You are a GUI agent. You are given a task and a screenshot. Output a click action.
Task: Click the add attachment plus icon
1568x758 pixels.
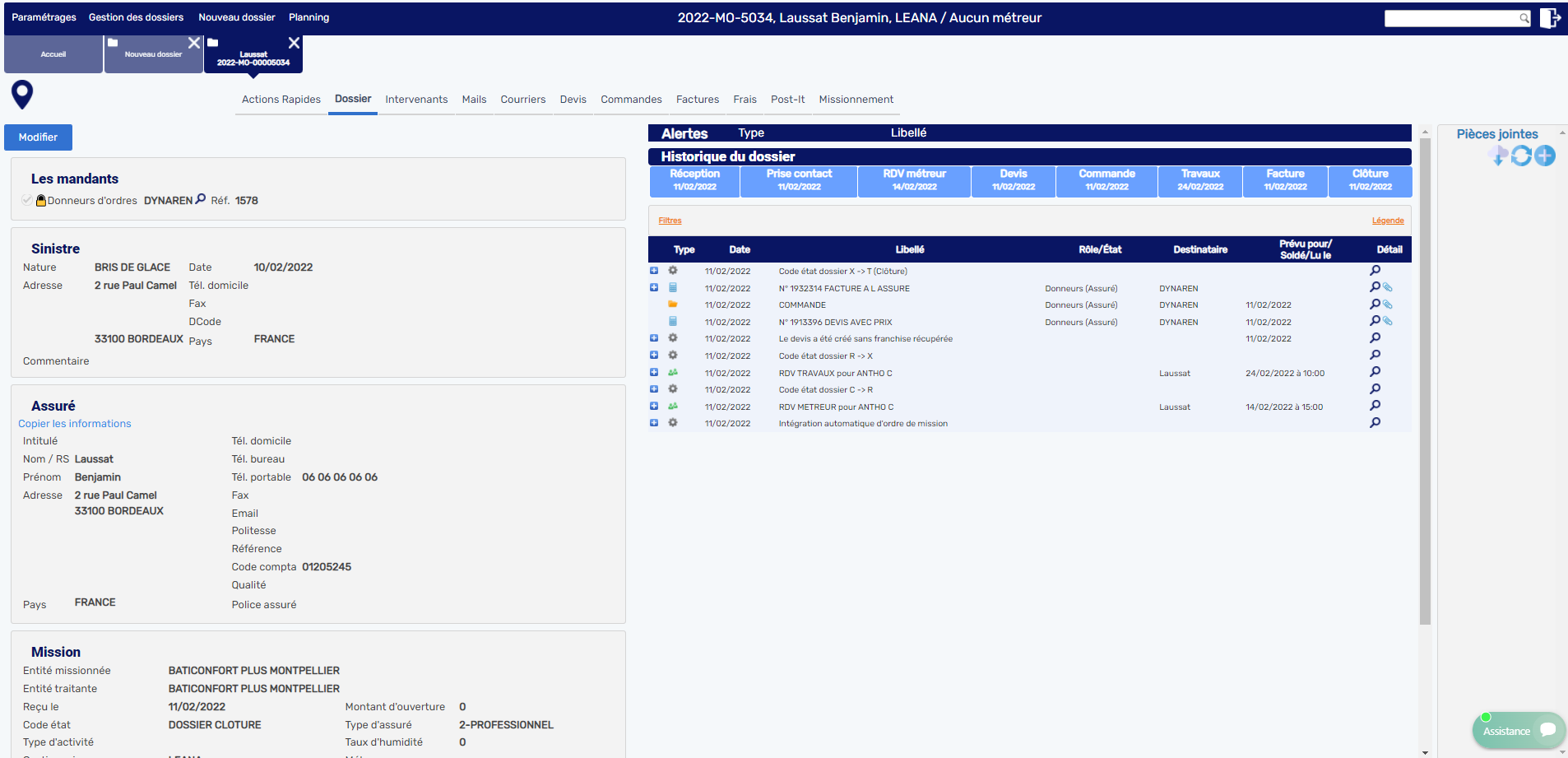pyautogui.click(x=1545, y=156)
